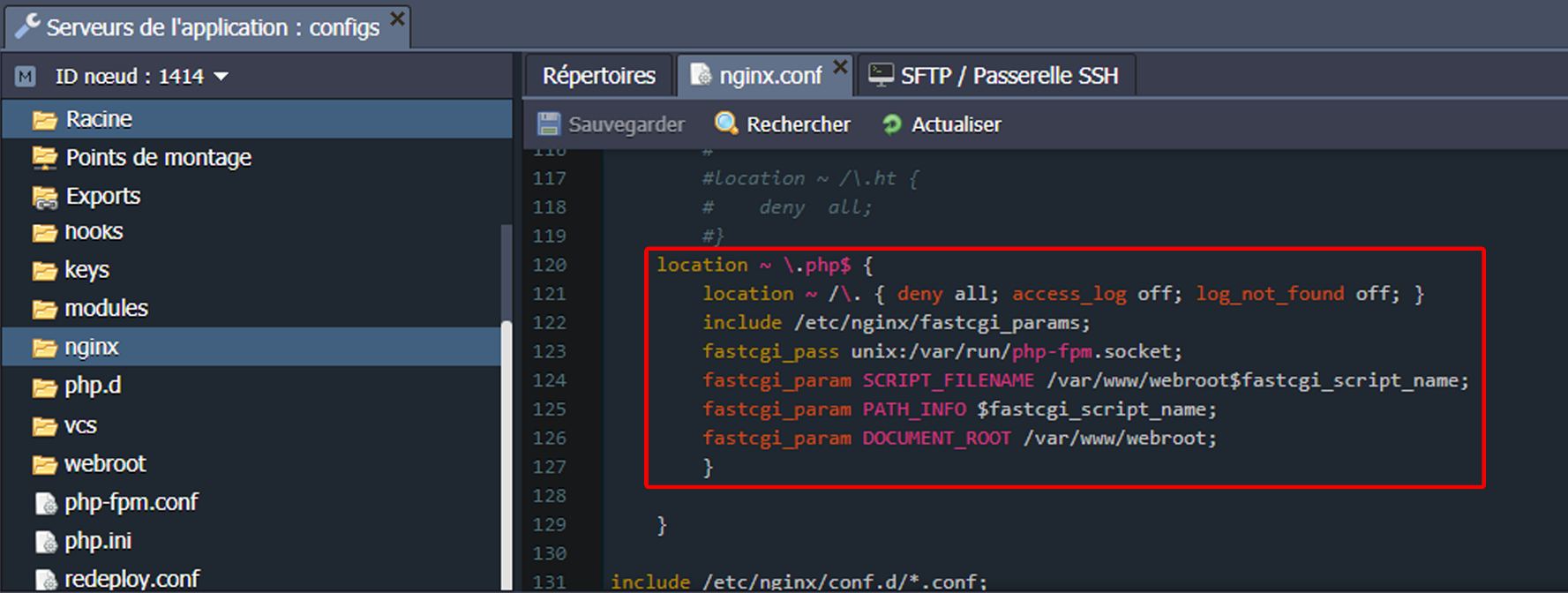Click the Exports shared folder icon
The image size is (1568, 593).
tap(44, 197)
